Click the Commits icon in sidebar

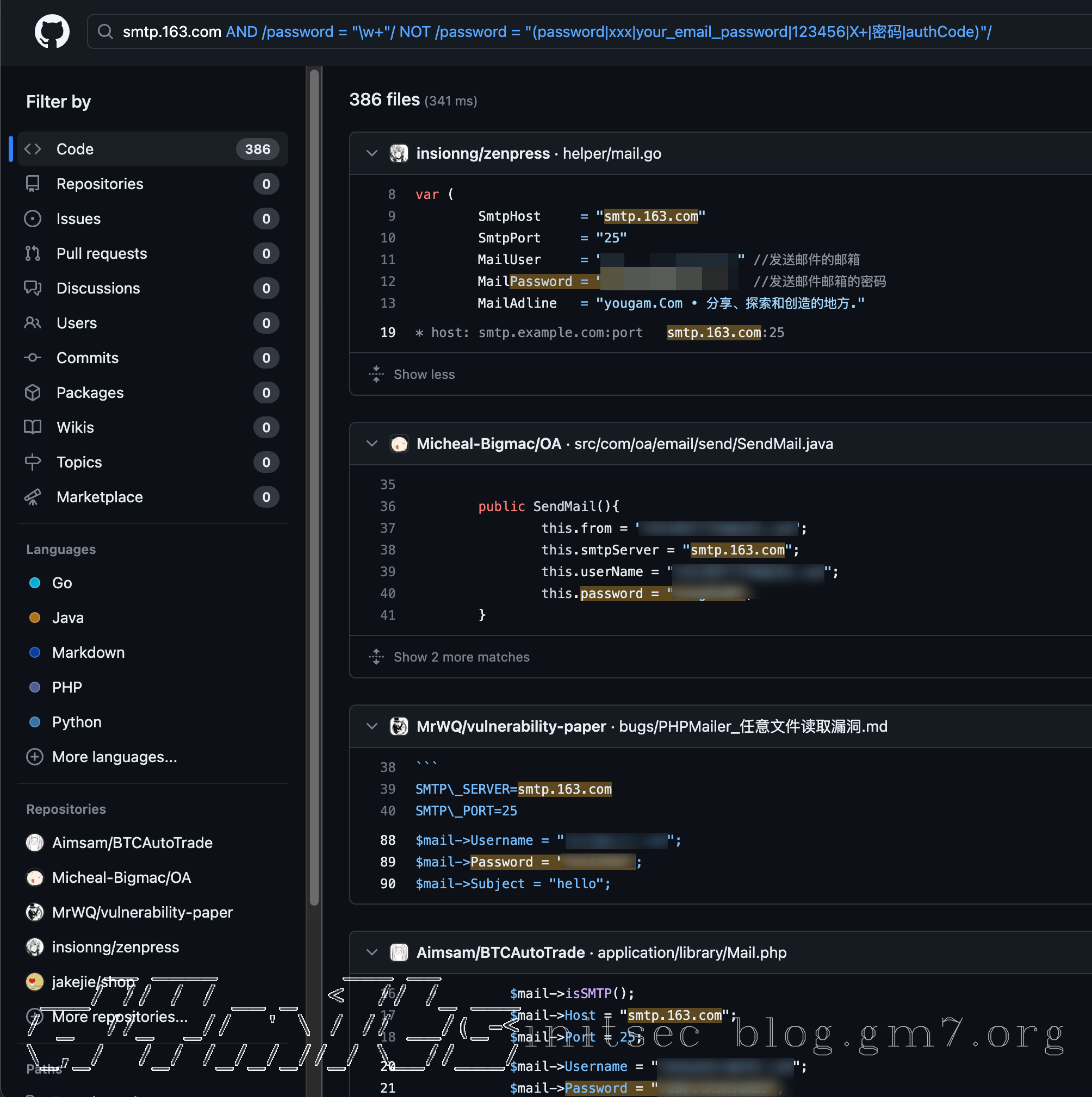click(x=33, y=358)
